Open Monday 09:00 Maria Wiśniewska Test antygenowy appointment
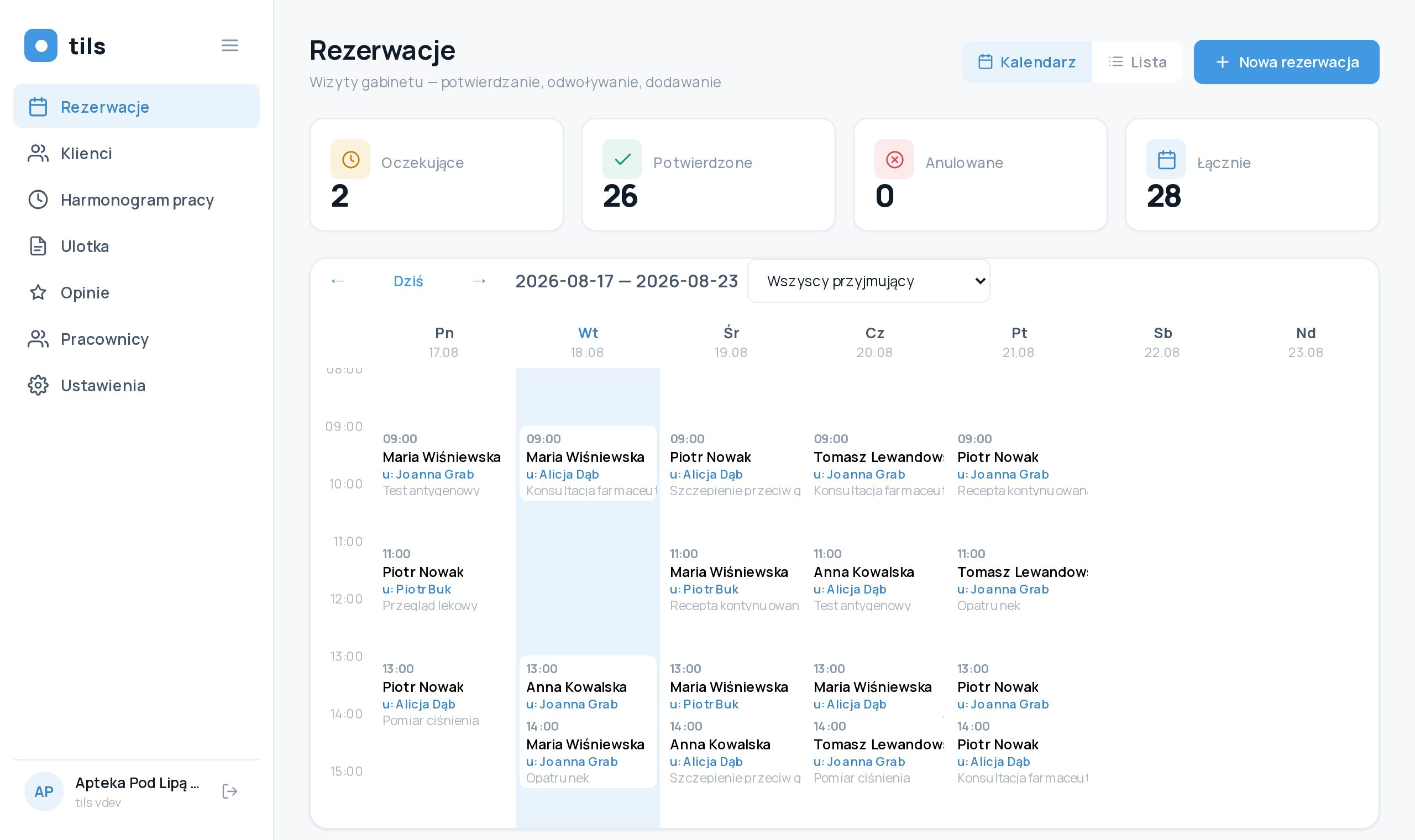 tap(444, 463)
